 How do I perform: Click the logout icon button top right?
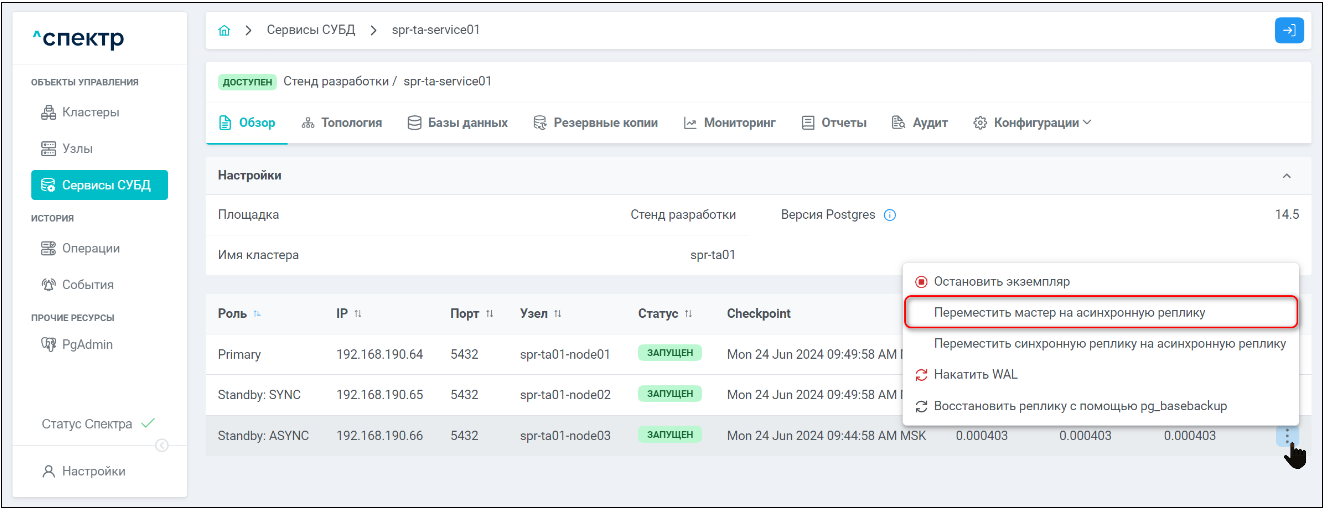click(1289, 30)
